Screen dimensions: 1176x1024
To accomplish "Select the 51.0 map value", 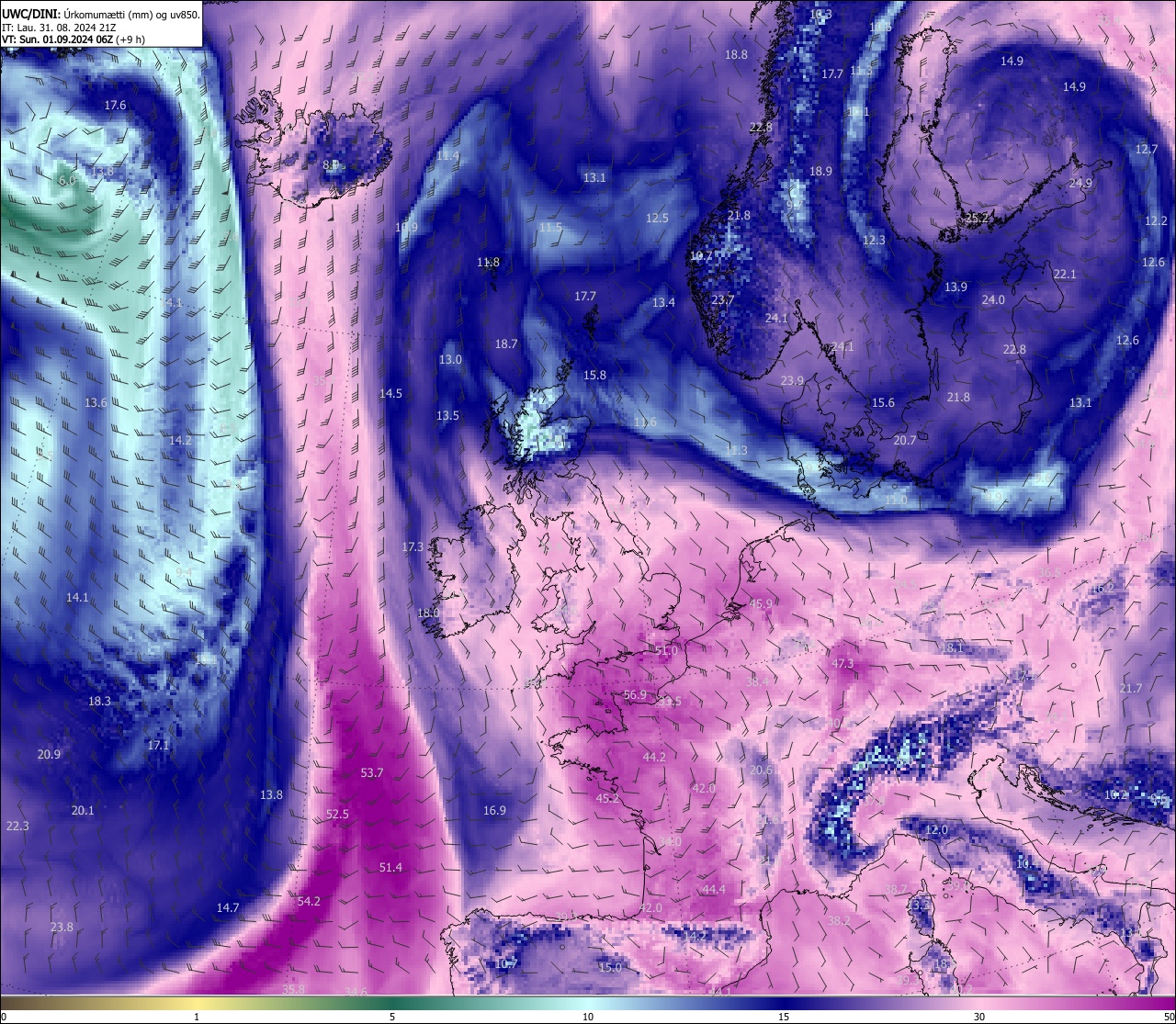I will [x=666, y=651].
